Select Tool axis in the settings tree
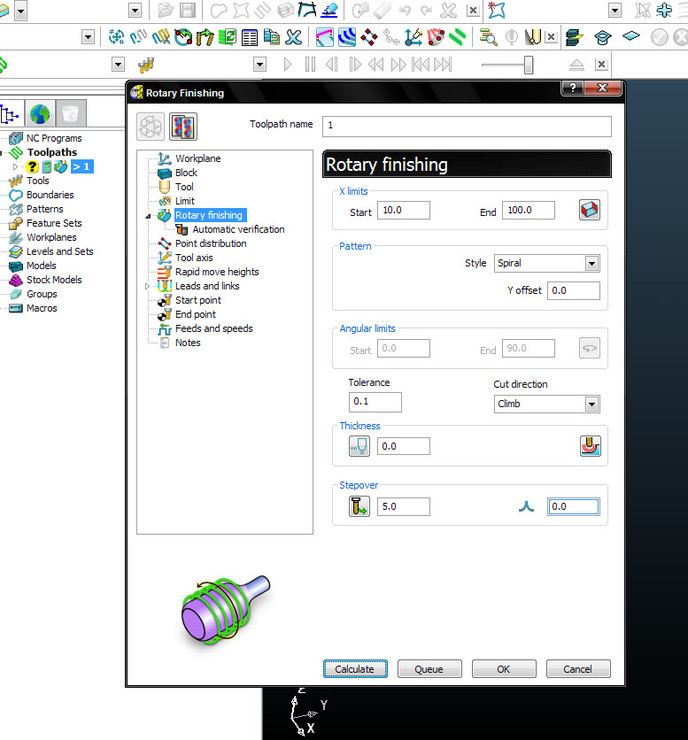This screenshot has width=688, height=740. (x=194, y=257)
